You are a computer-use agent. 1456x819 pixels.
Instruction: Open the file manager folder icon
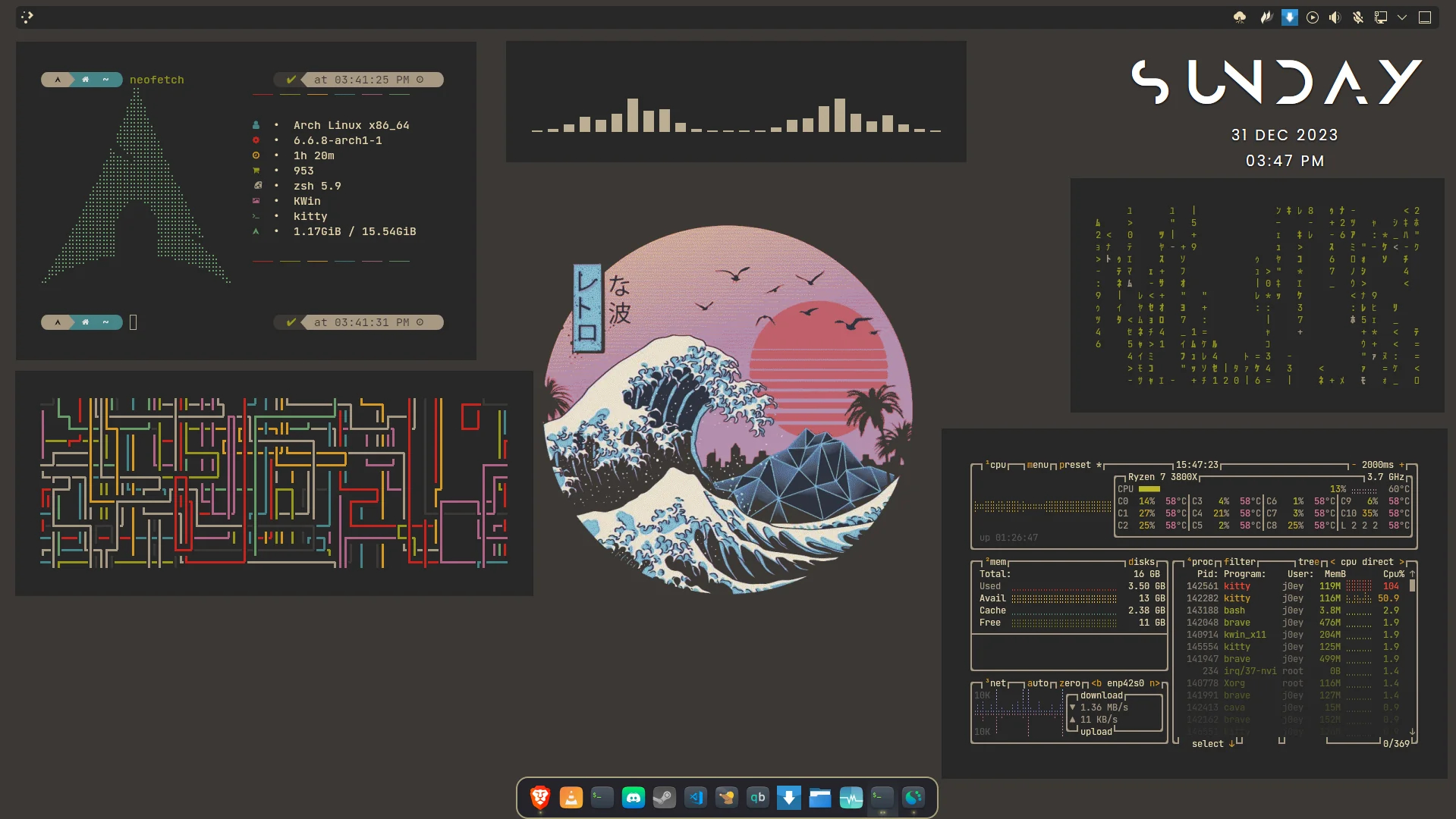819,798
